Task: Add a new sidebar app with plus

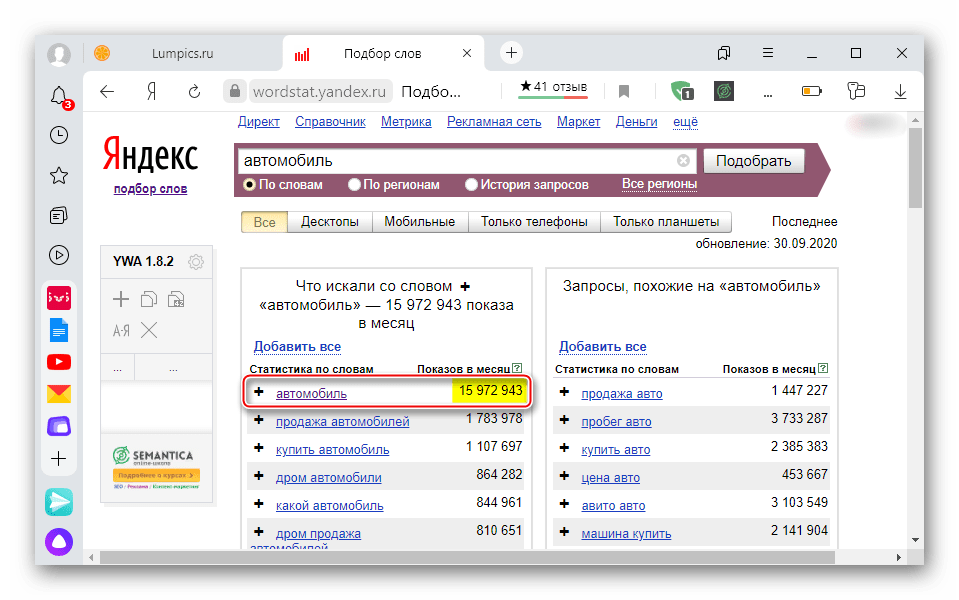Action: click(x=59, y=458)
